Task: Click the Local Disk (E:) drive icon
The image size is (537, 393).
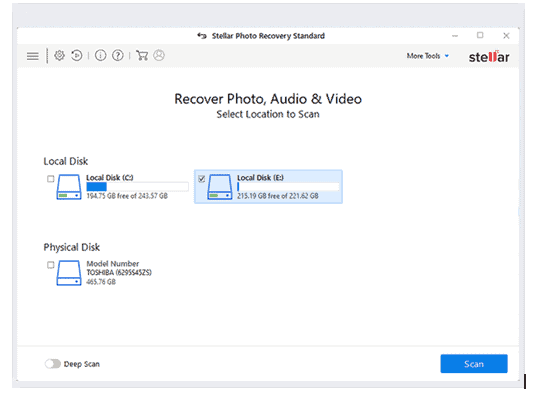Action: point(220,187)
